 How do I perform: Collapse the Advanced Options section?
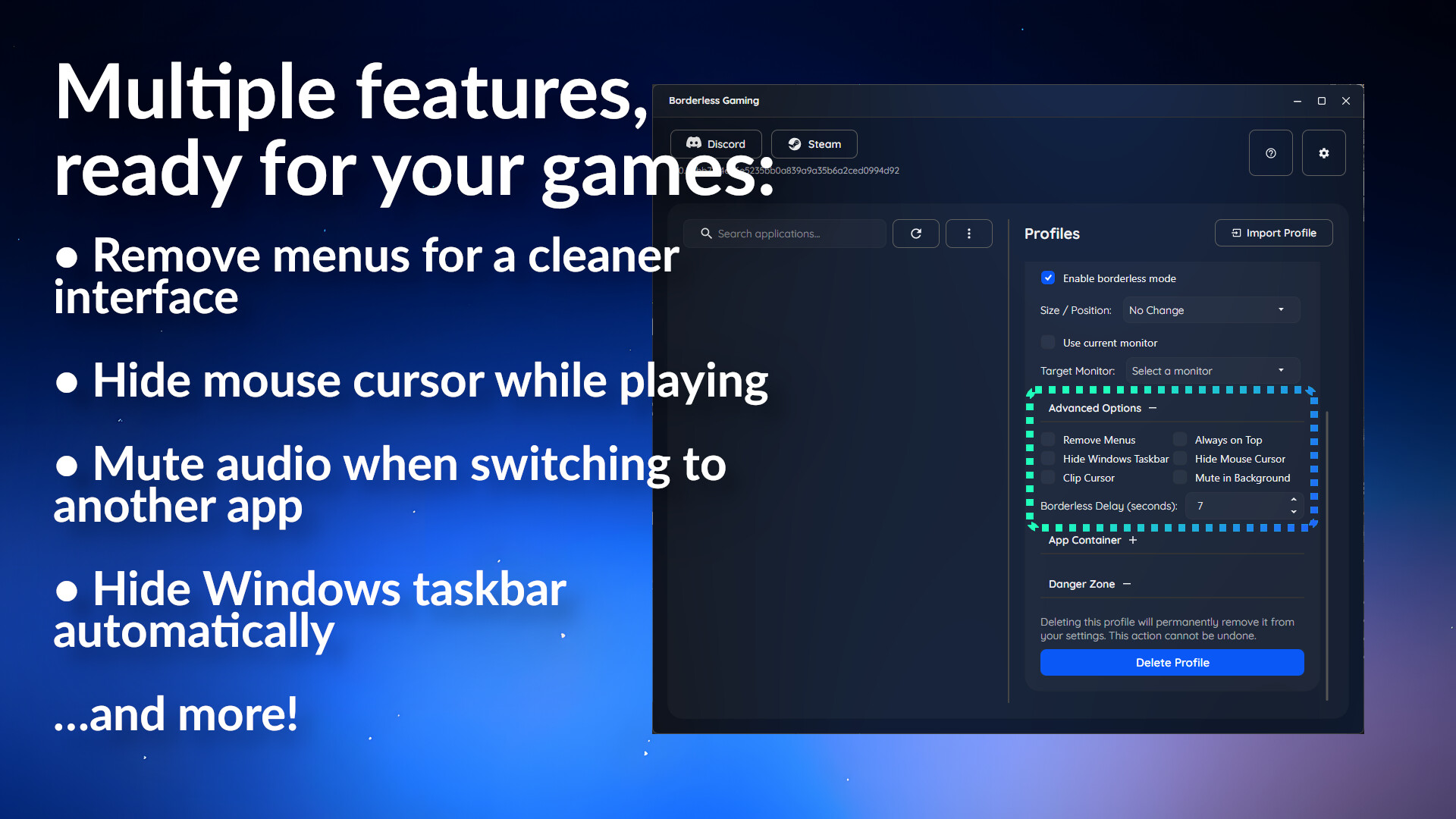(x=1153, y=408)
